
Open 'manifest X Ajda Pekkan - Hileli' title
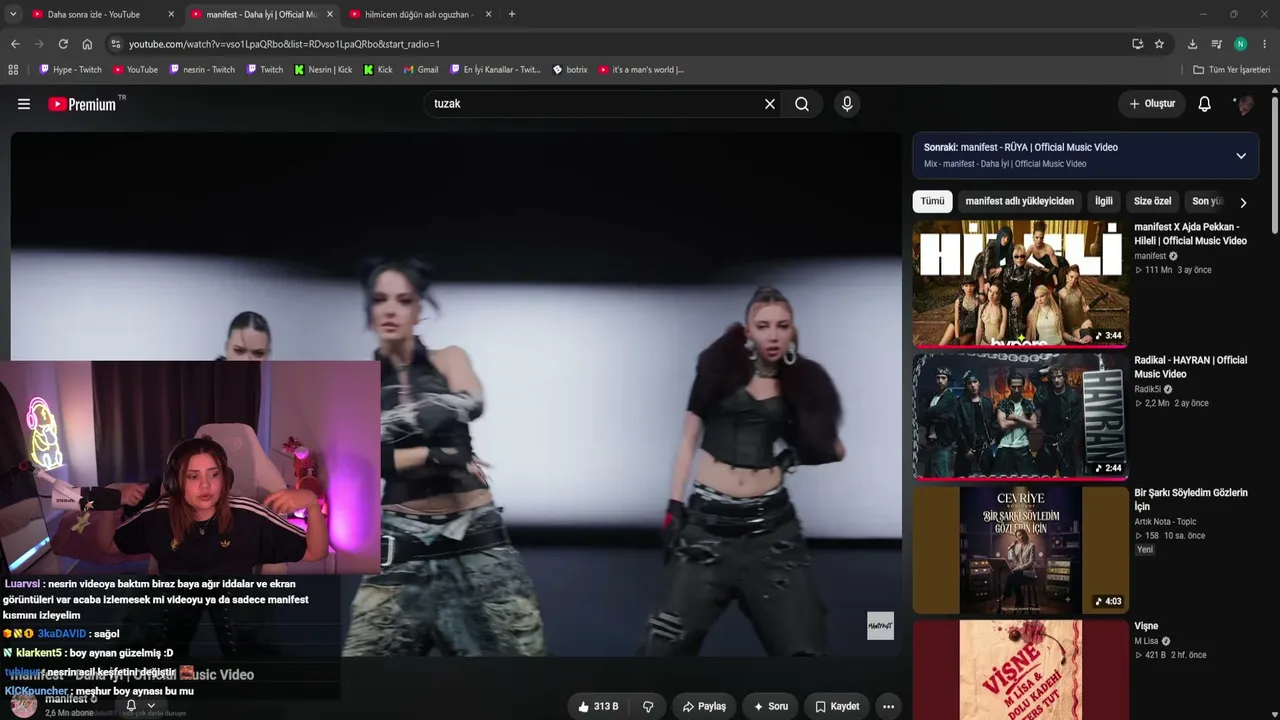(x=1191, y=234)
